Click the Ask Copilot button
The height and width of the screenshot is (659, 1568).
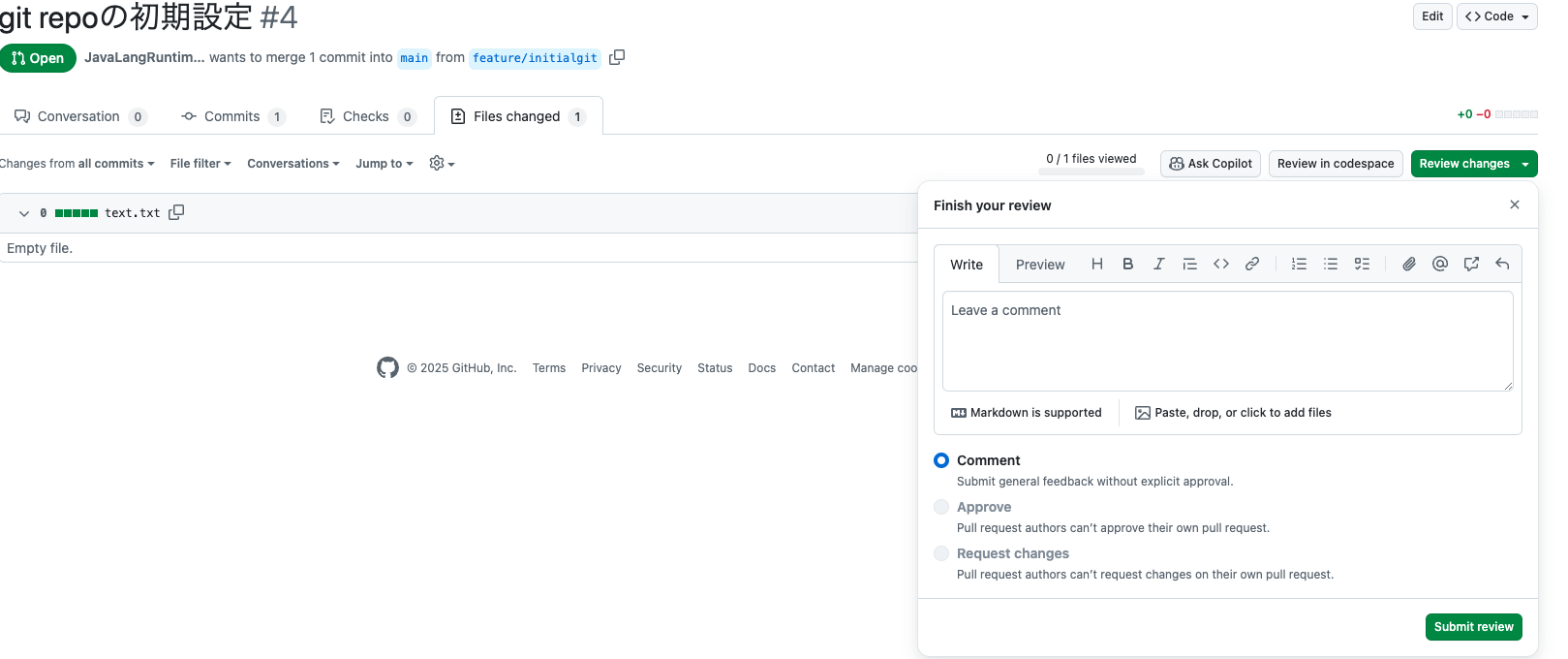point(1211,164)
